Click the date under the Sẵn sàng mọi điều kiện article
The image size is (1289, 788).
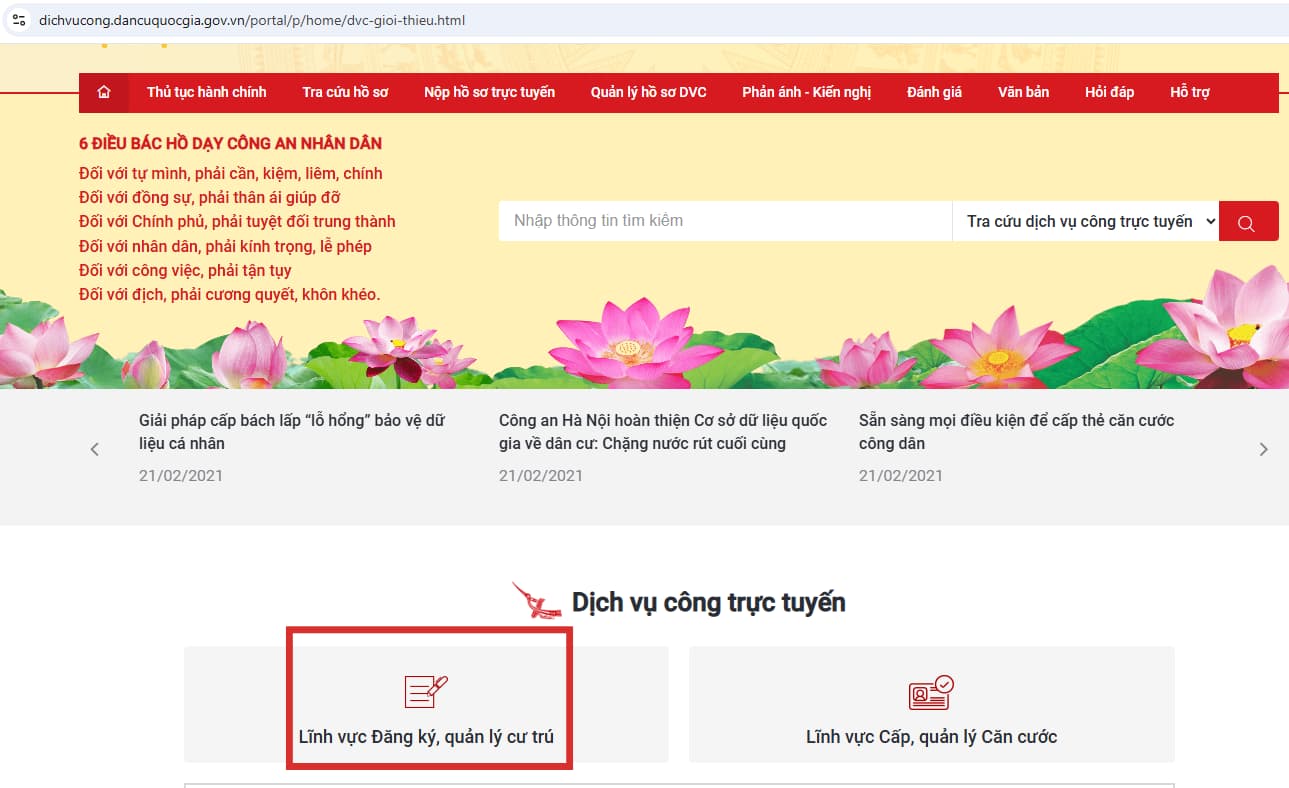tap(901, 476)
